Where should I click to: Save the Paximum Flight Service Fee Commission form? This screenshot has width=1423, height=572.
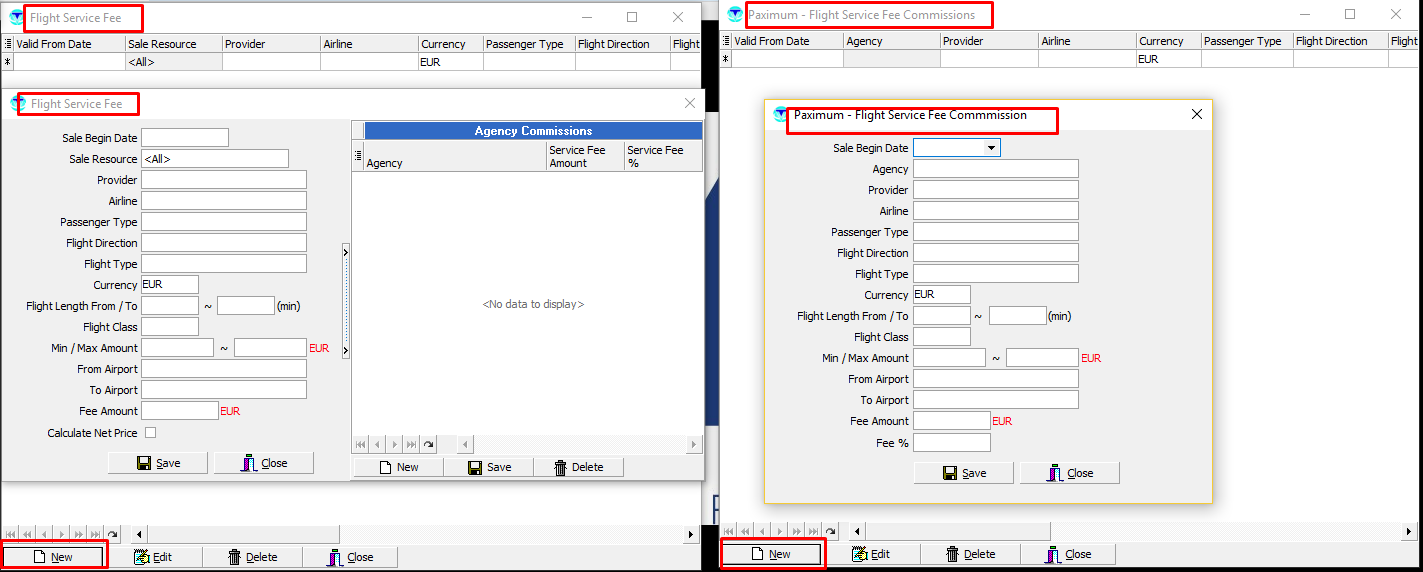963,473
